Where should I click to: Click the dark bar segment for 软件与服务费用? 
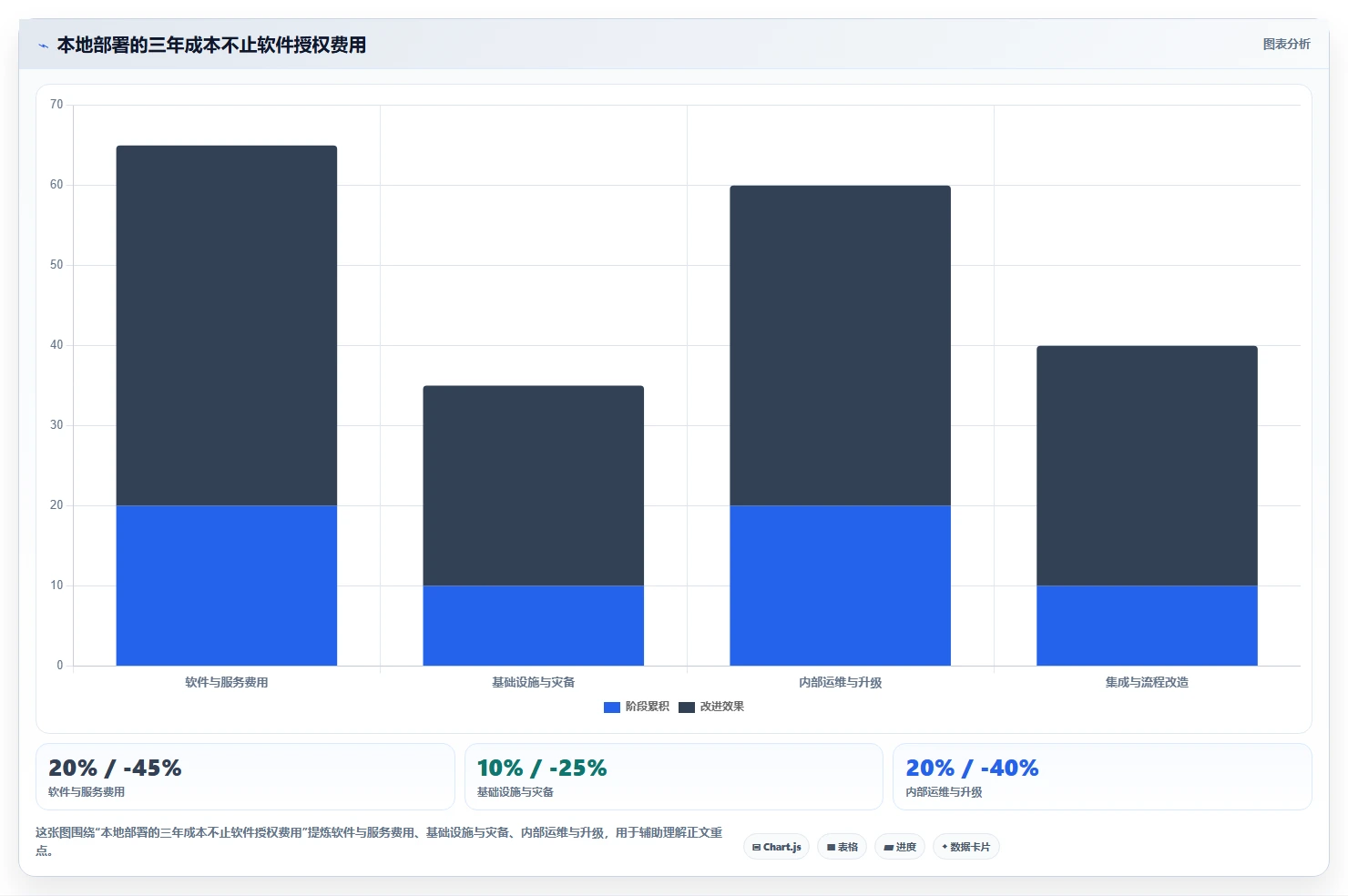coord(227,325)
